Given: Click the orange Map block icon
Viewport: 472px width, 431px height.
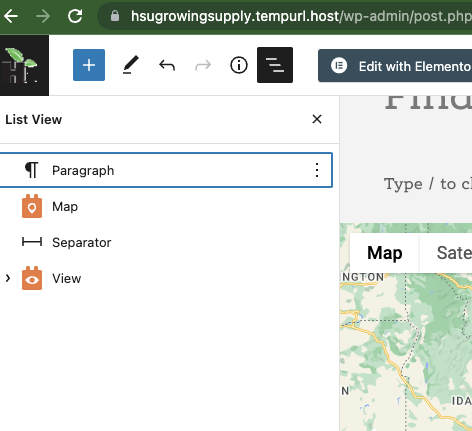Looking at the screenshot, I should [32, 206].
